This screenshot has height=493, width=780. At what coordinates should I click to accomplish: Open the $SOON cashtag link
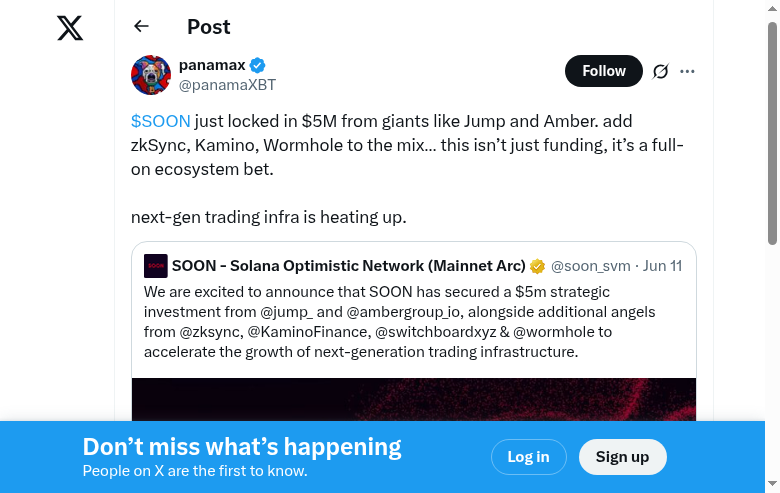tap(160, 122)
